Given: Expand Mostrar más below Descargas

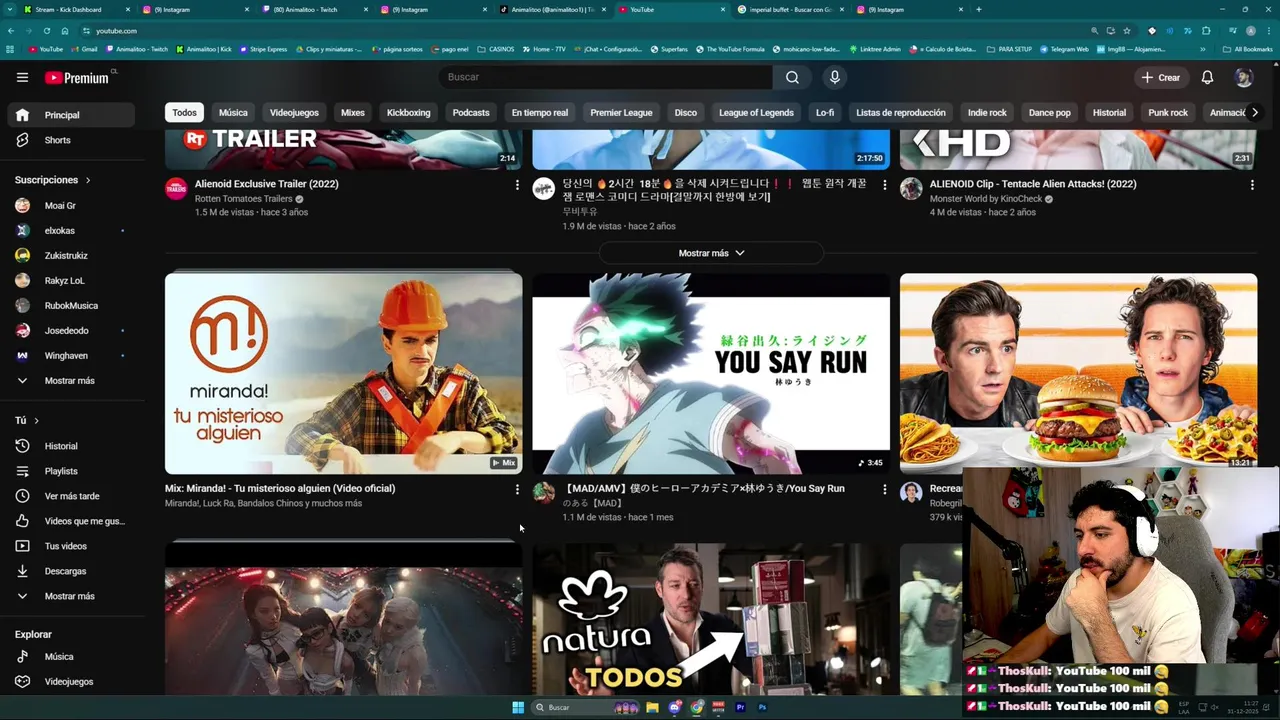Looking at the screenshot, I should pos(70,596).
